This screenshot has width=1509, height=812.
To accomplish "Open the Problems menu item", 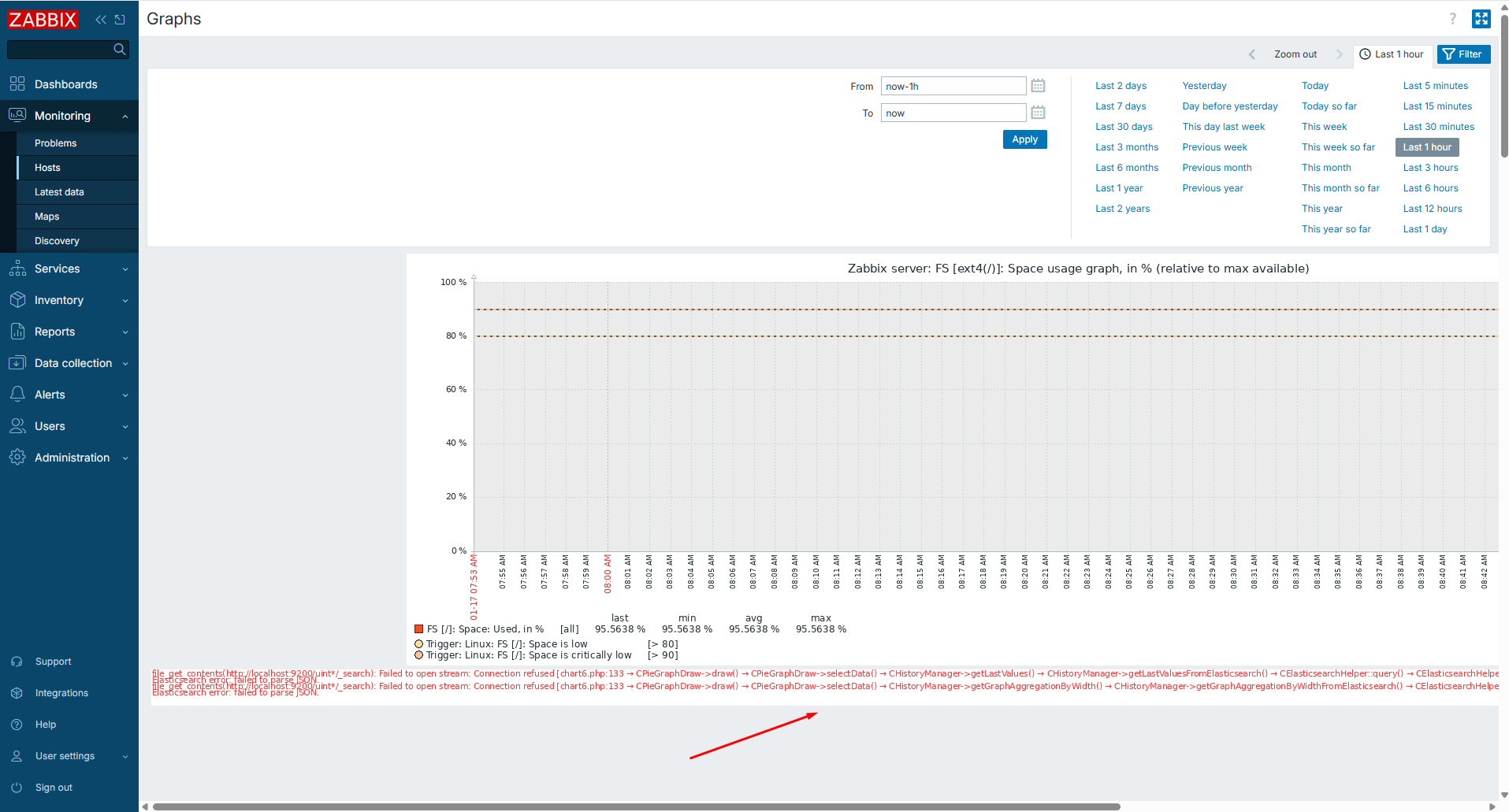I will tap(55, 143).
